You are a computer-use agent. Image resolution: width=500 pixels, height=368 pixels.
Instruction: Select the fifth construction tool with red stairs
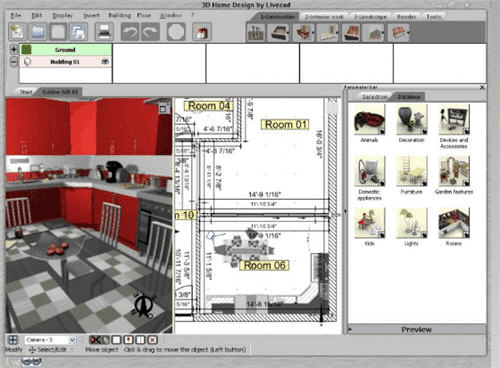(351, 33)
